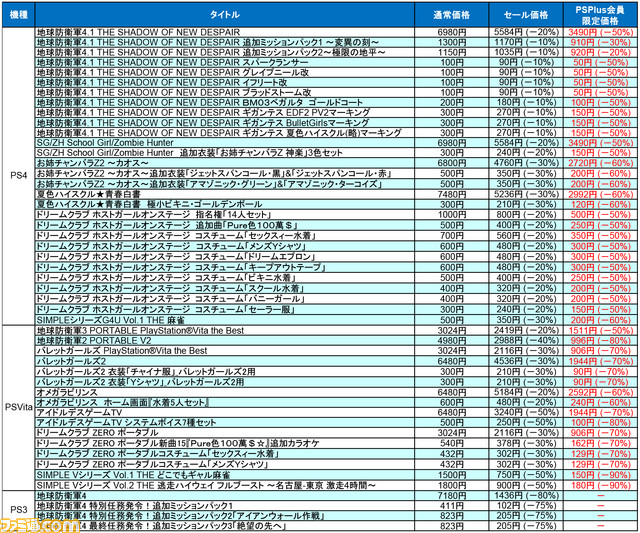Select the PS3 platform cell
This screenshot has height=533, width=640.
[x=19, y=510]
